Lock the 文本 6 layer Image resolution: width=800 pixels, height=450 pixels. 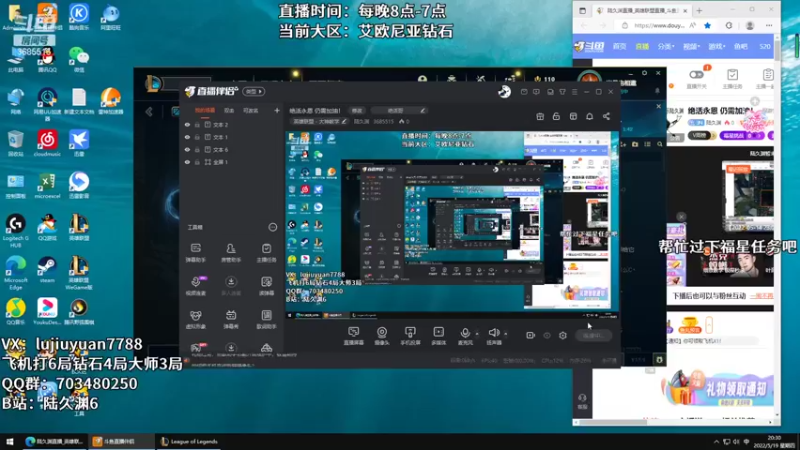point(197,149)
